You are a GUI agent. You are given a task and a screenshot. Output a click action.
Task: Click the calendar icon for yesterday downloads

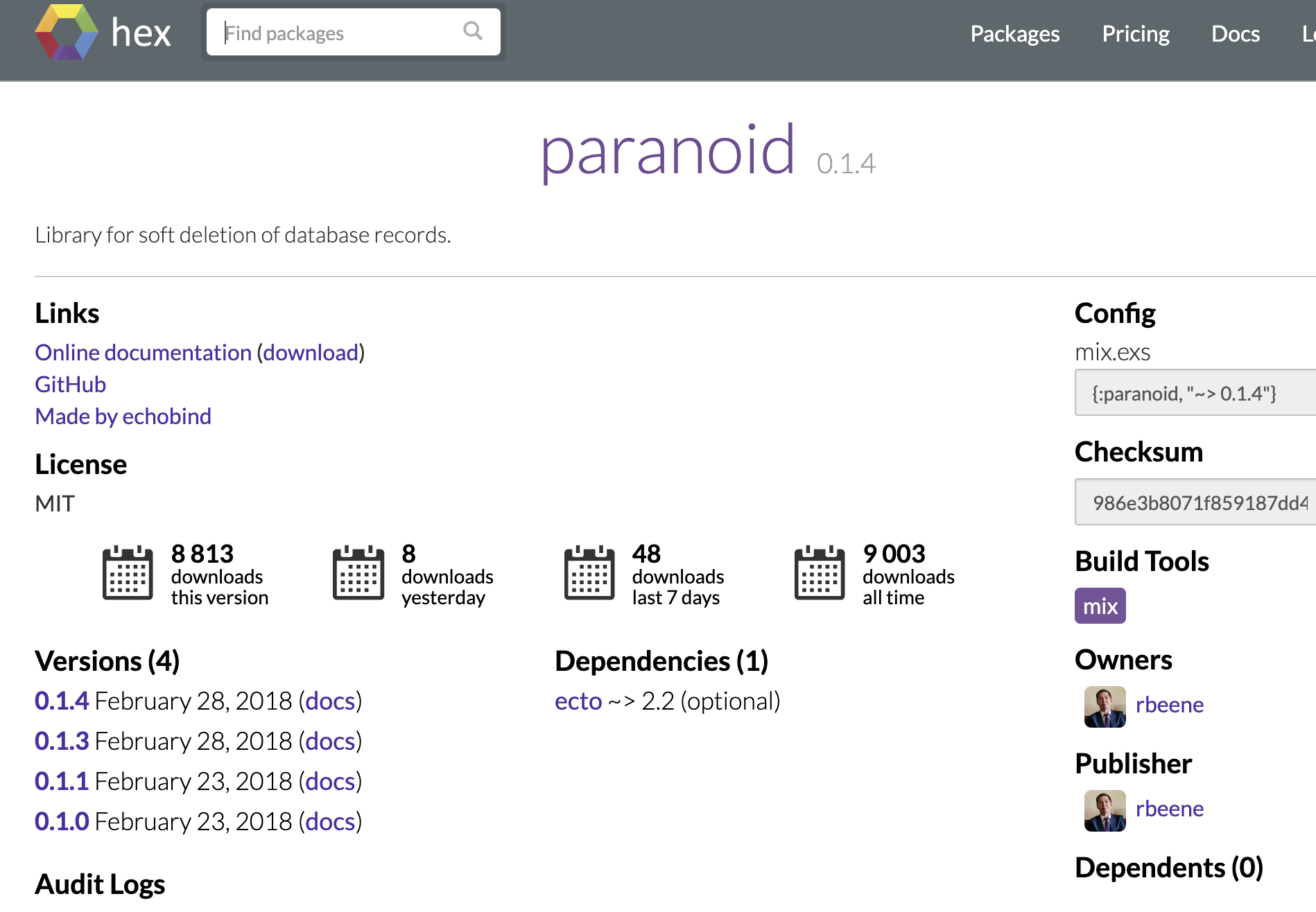point(358,572)
